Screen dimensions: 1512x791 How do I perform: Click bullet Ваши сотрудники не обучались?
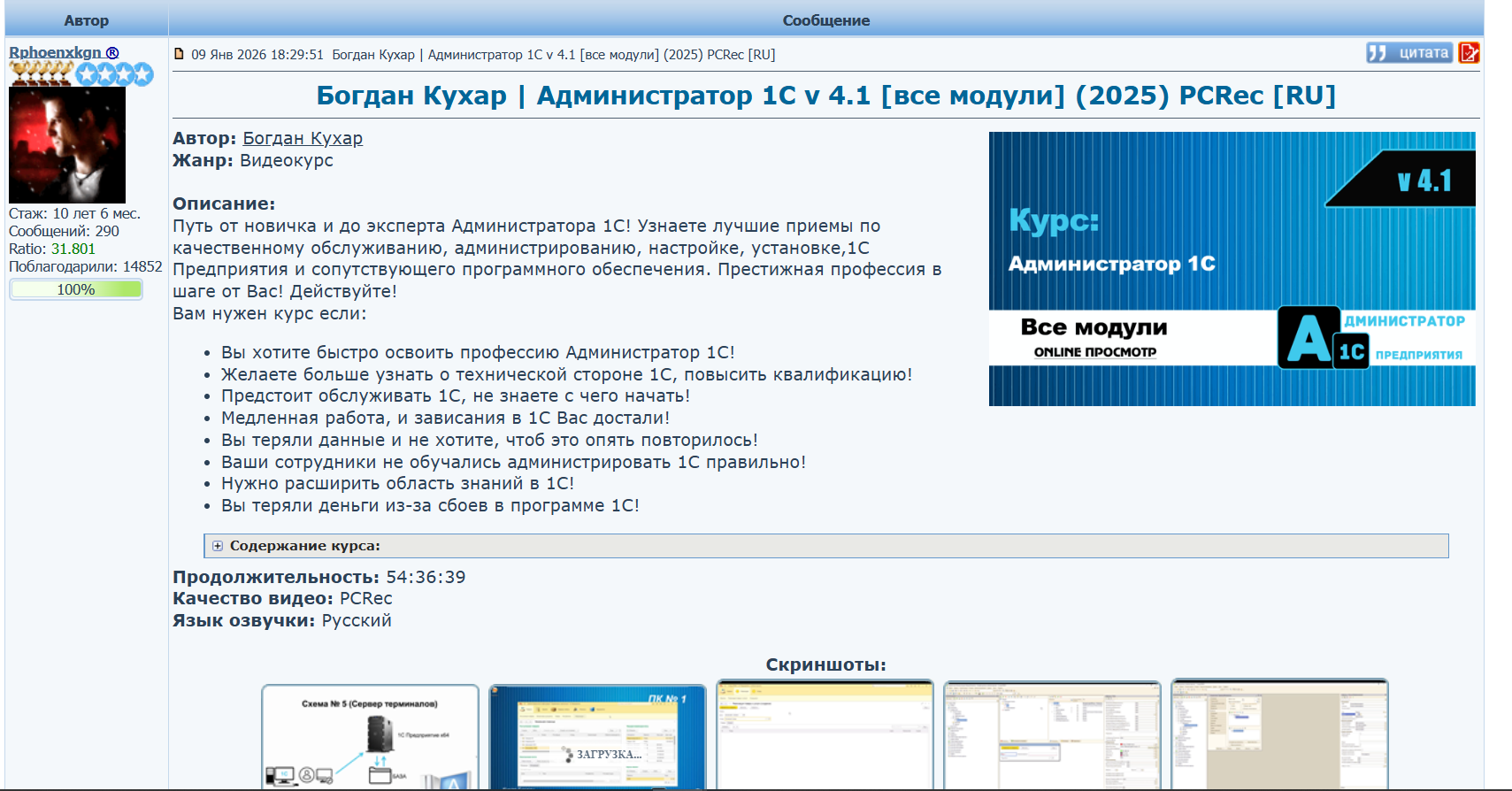[x=514, y=462]
